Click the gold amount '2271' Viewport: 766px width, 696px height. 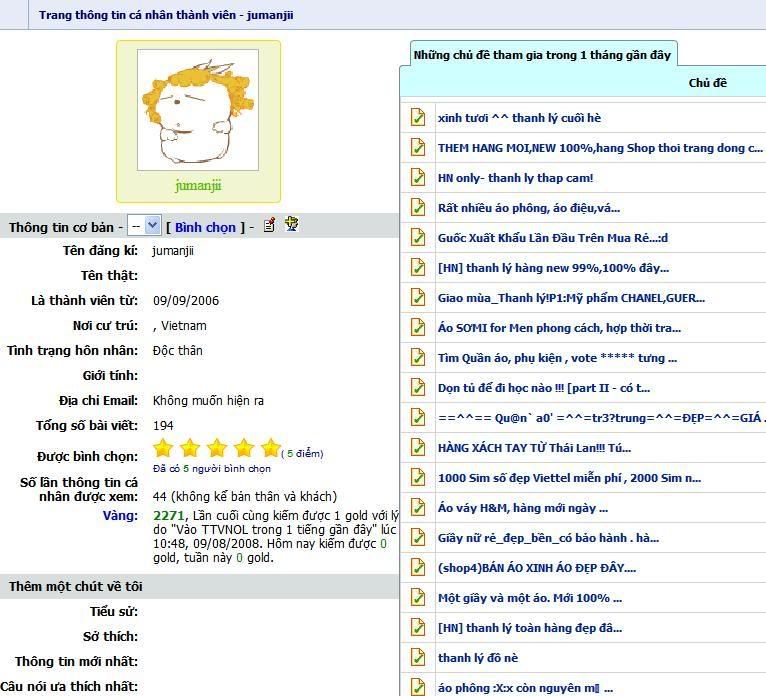[x=169, y=516]
